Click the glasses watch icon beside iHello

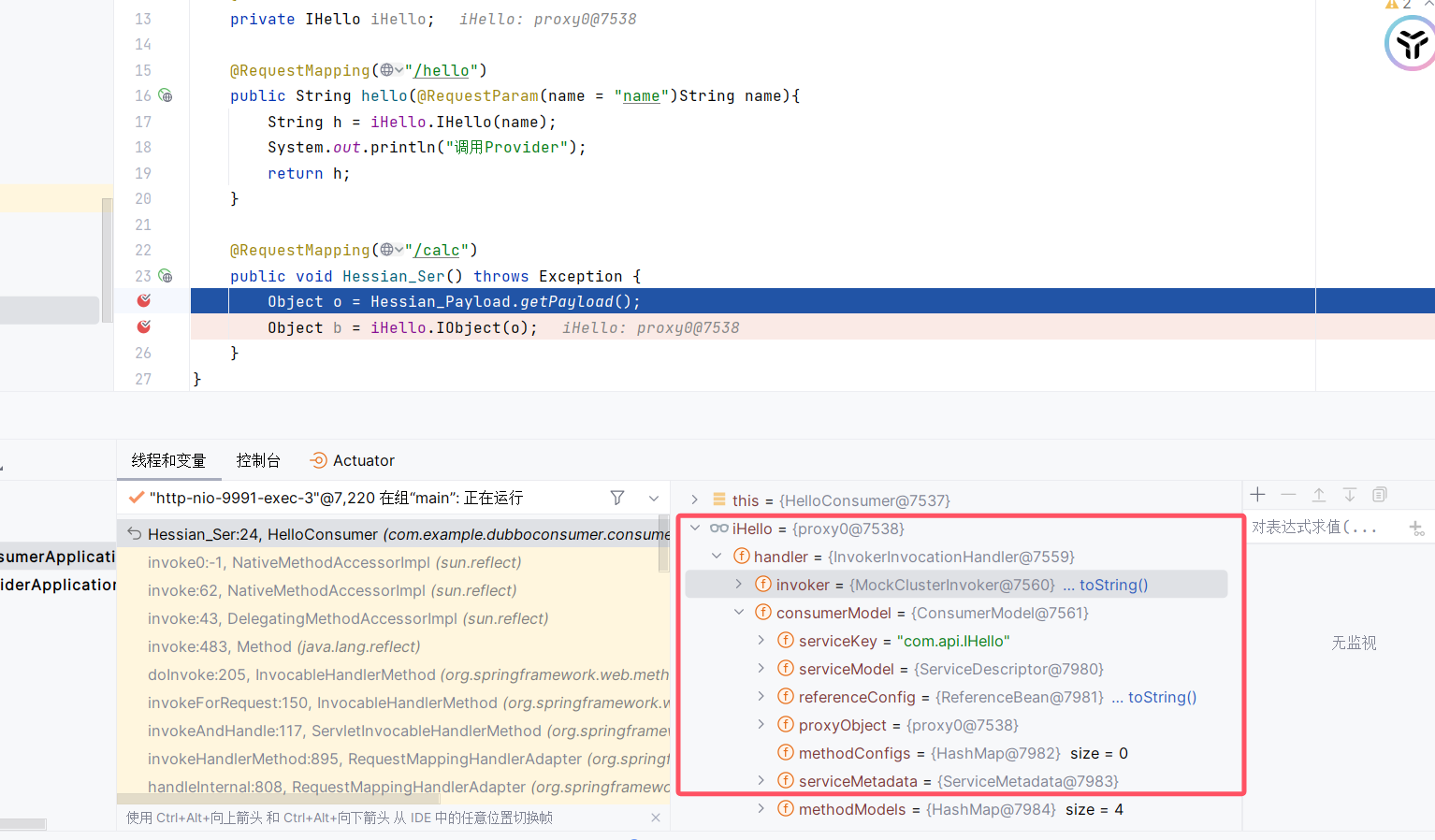point(719,529)
